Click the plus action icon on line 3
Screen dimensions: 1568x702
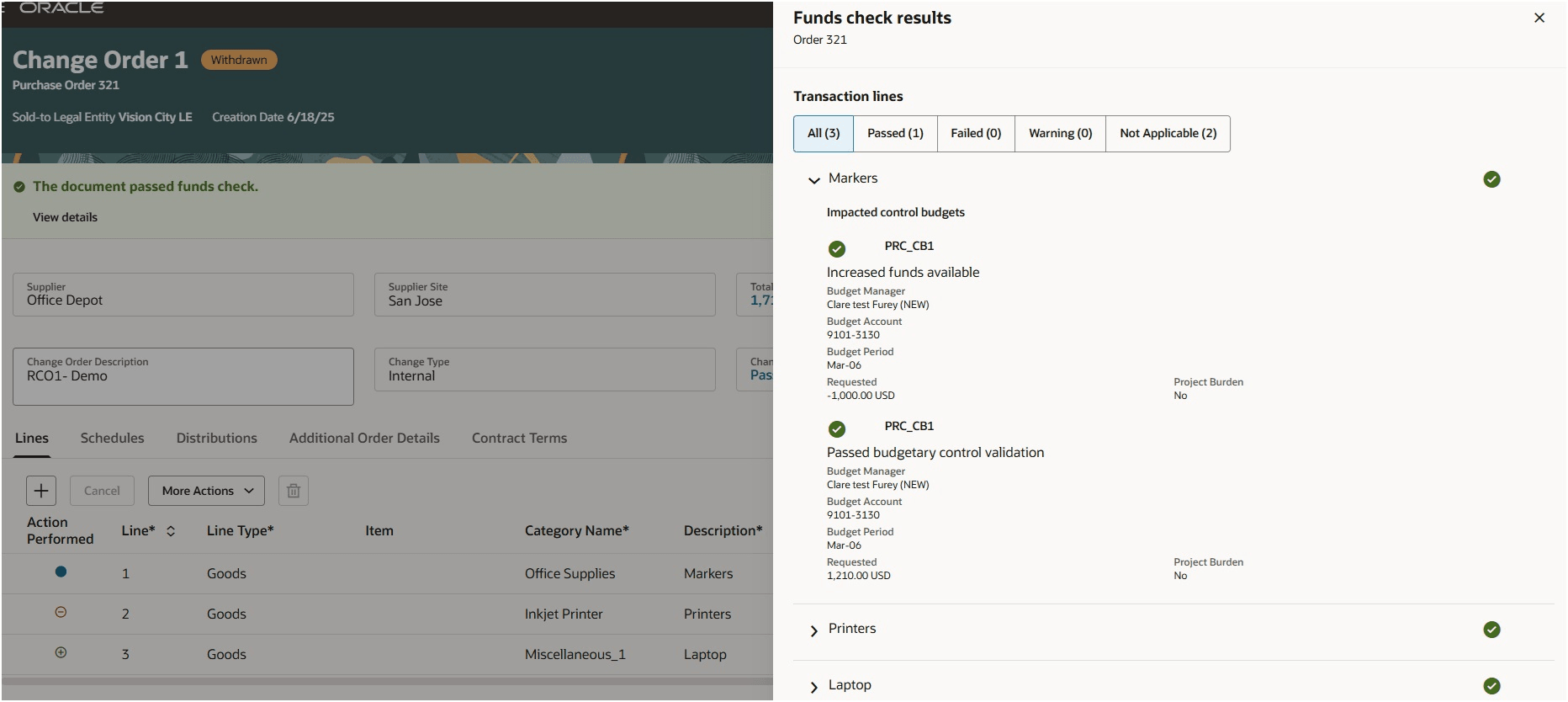coord(61,653)
